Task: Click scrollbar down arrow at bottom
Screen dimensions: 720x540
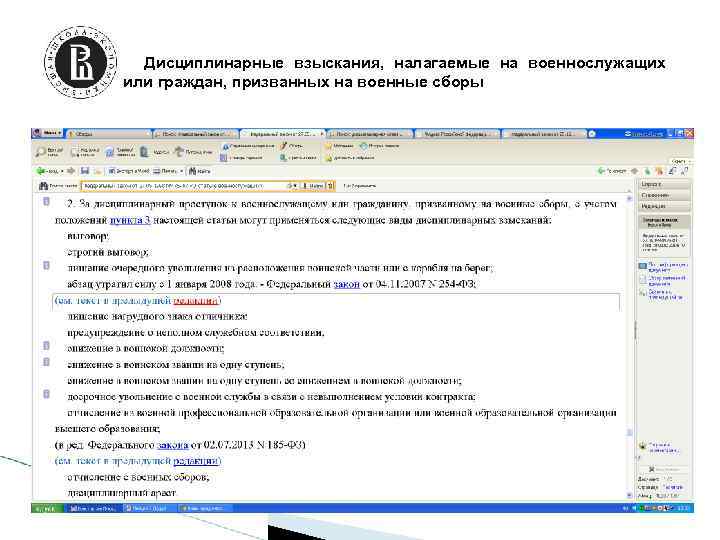Action: click(630, 495)
